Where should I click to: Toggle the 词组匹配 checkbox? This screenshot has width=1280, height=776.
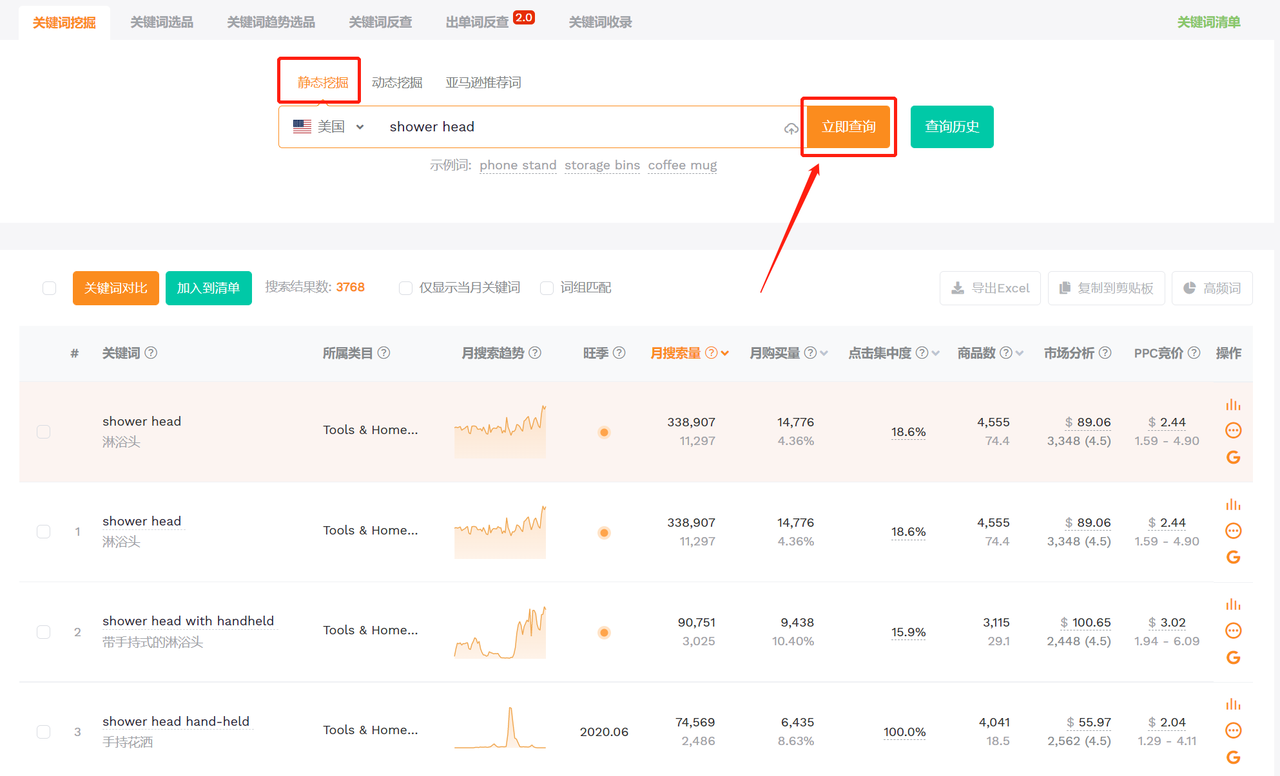(x=547, y=288)
